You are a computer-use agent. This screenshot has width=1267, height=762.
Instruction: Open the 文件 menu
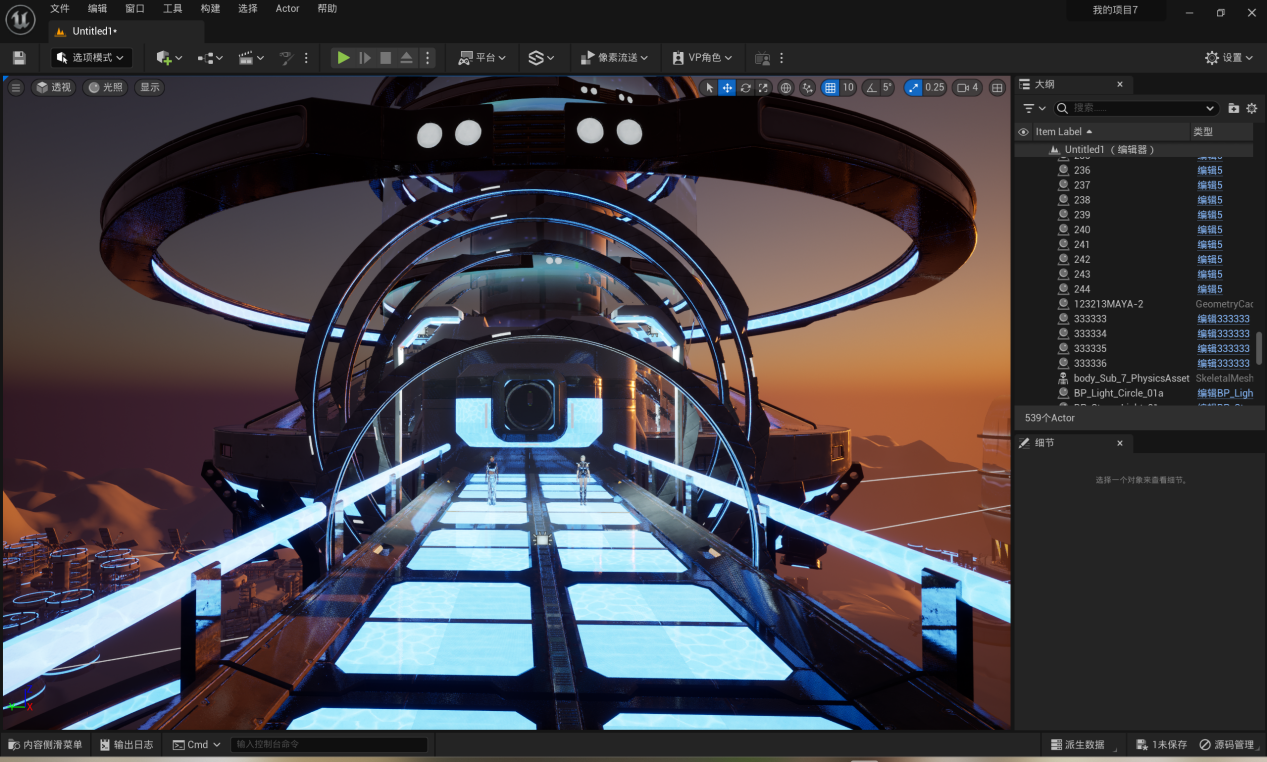60,9
